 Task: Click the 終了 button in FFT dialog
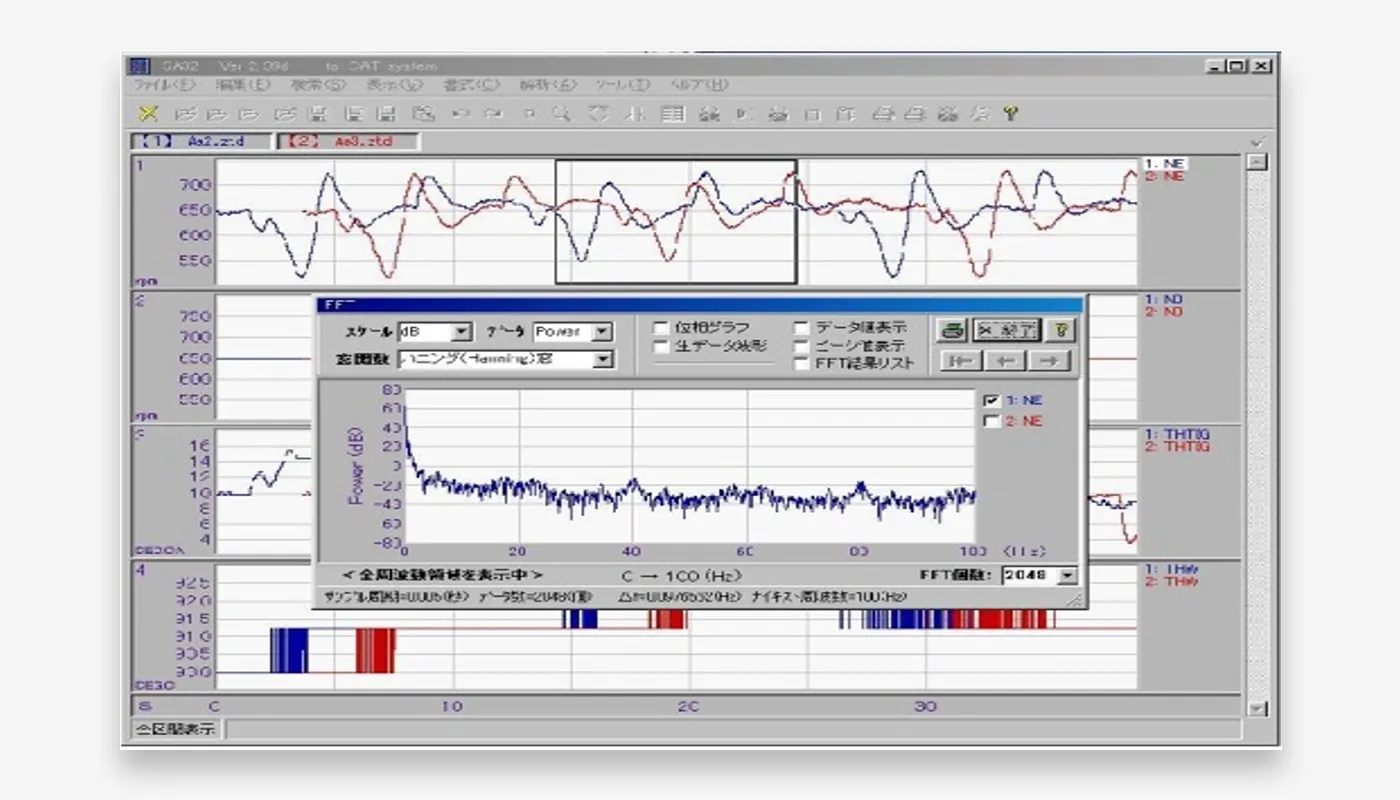(1006, 330)
